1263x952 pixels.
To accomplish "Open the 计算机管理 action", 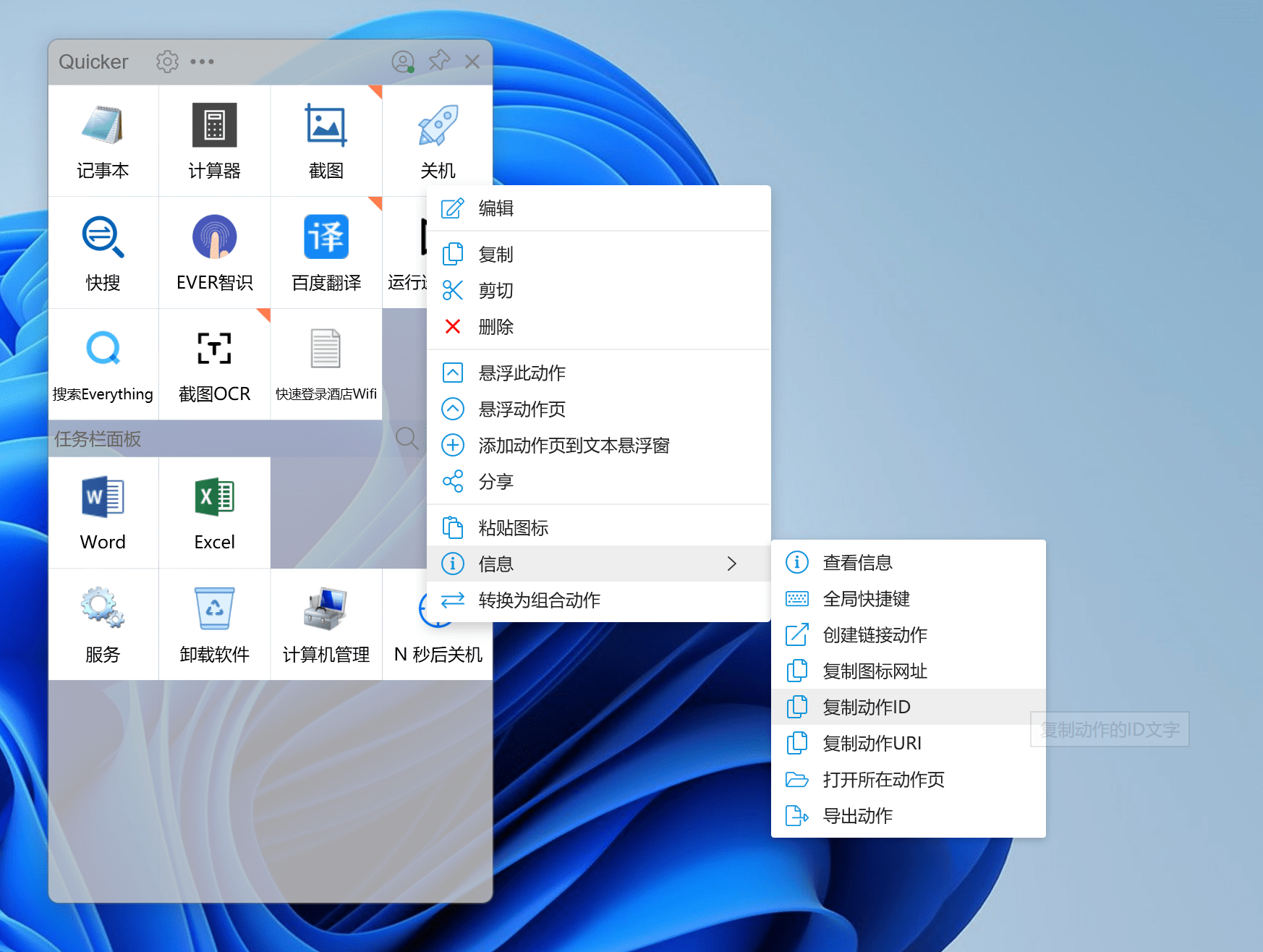I will pyautogui.click(x=326, y=624).
